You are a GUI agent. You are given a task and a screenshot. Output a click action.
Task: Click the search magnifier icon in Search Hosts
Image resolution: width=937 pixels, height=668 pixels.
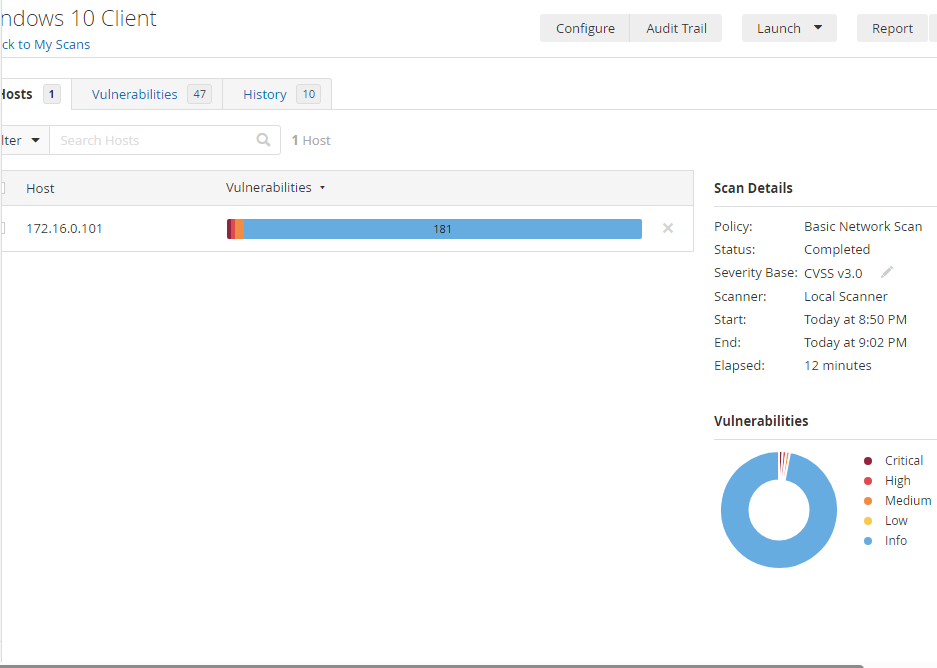[263, 140]
